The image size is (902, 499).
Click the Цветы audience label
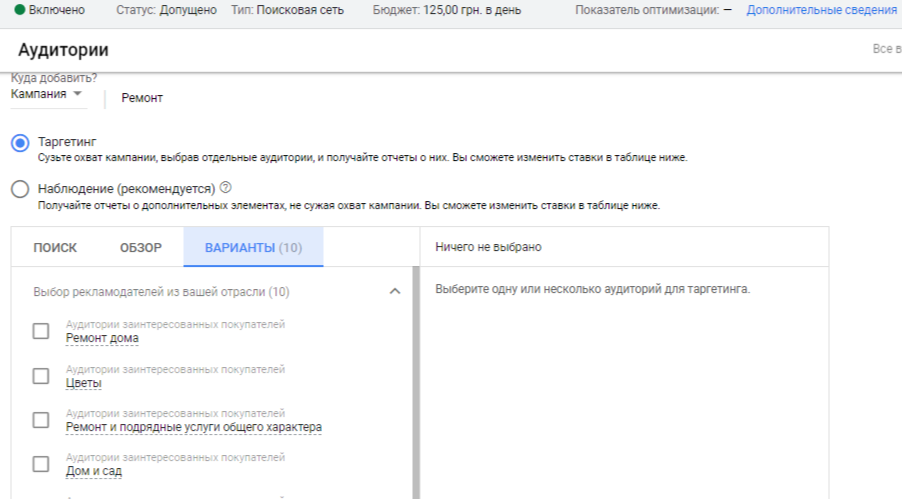coord(83,383)
